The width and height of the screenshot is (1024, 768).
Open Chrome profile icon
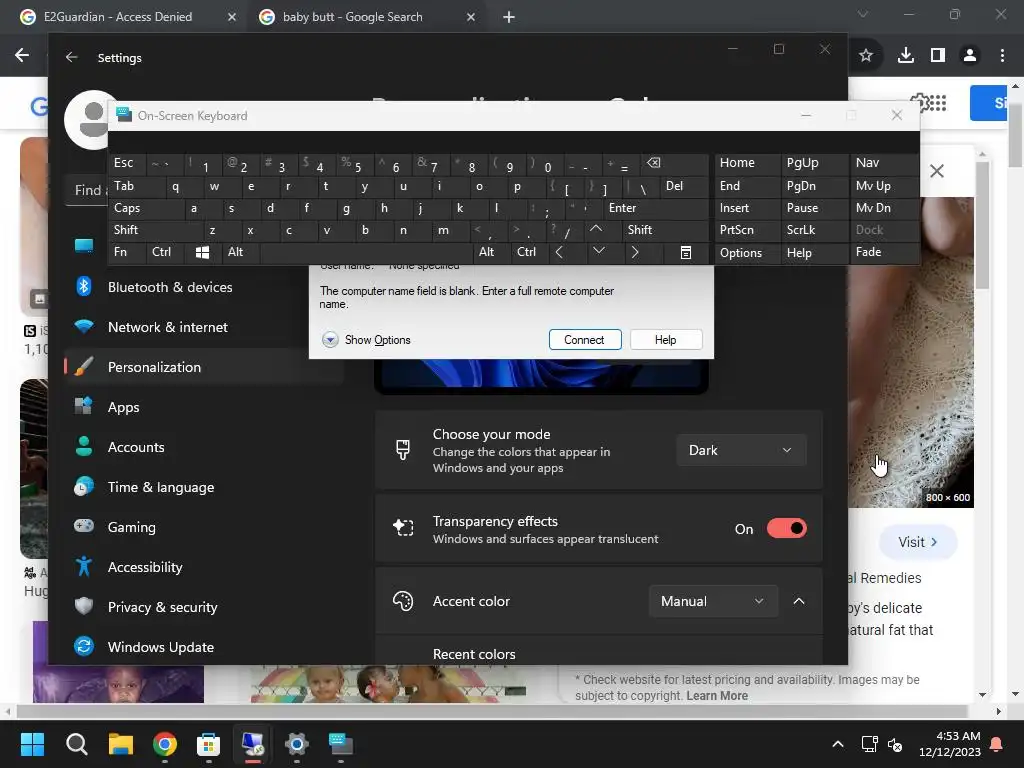[970, 56]
